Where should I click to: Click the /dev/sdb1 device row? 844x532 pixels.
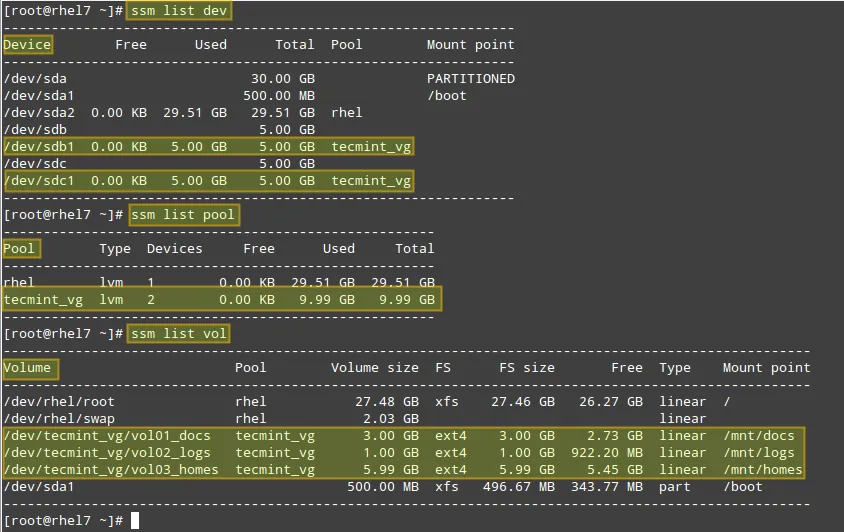click(207, 147)
